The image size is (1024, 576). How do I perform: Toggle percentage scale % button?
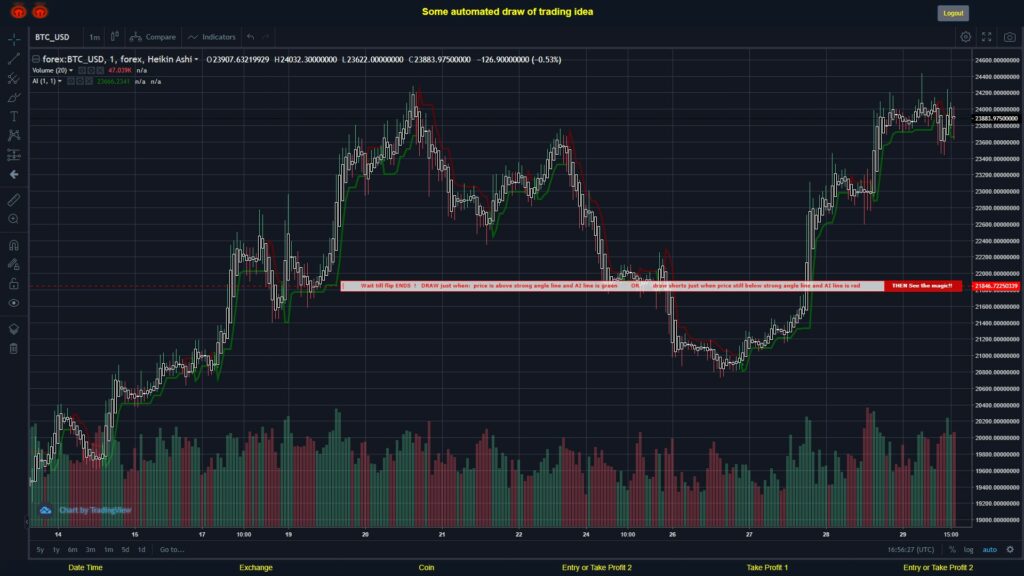tap(952, 550)
